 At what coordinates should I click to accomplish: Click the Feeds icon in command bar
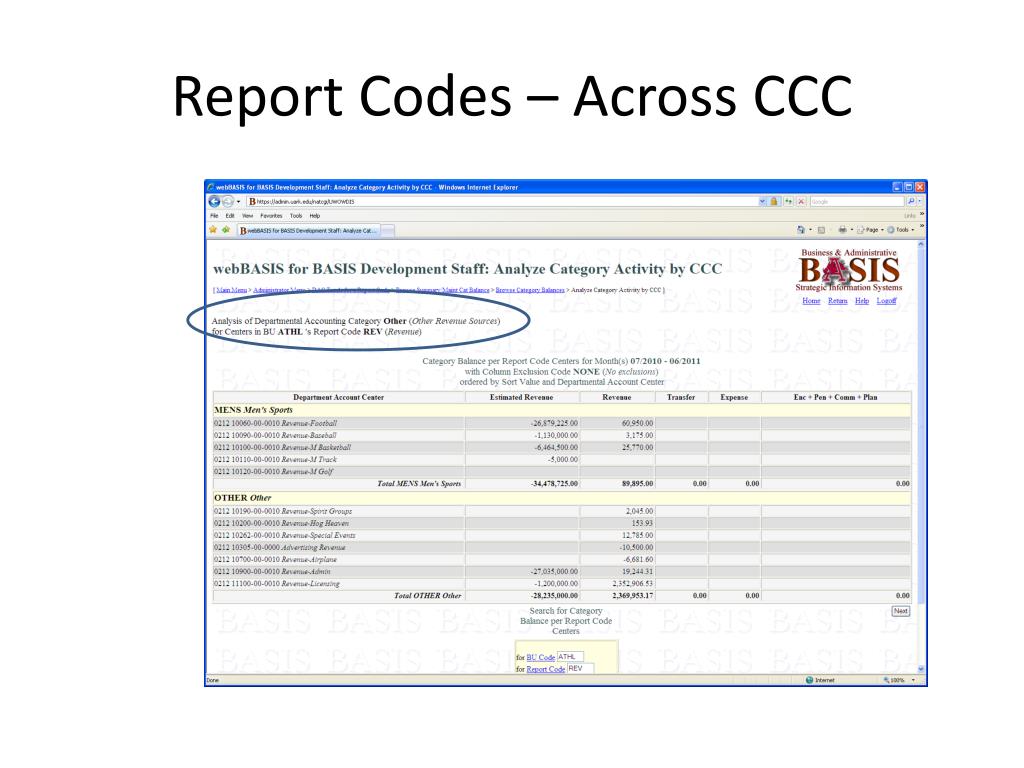(822, 230)
